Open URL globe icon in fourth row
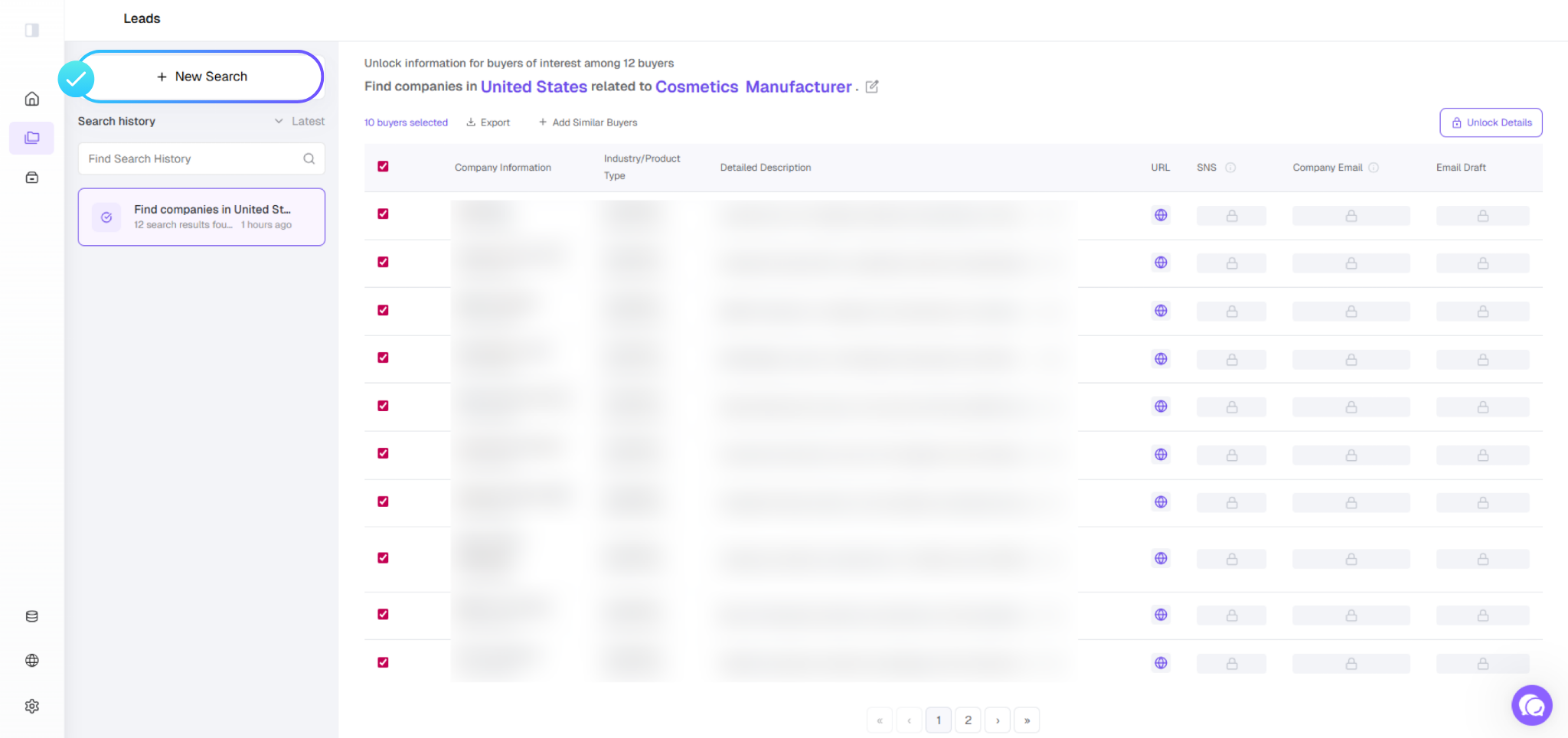 (1161, 359)
